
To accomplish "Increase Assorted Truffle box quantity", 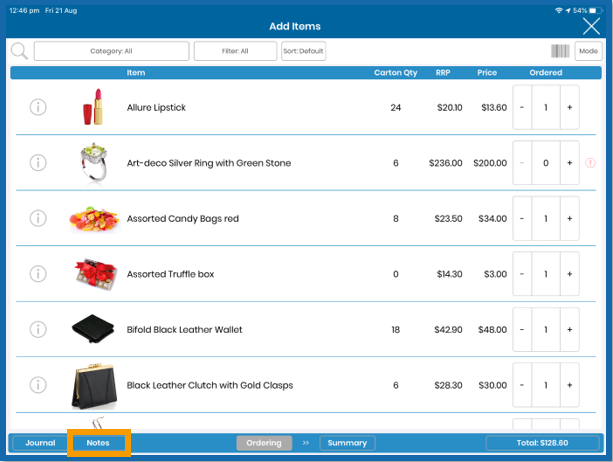I will pyautogui.click(x=570, y=274).
